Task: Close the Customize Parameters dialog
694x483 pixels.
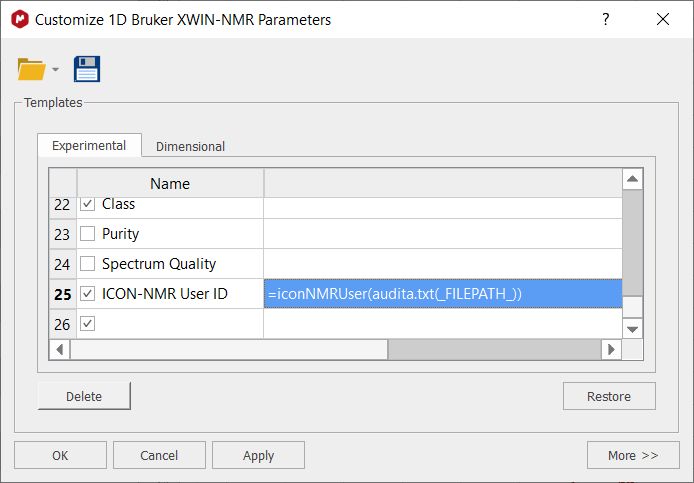Action: point(663,19)
